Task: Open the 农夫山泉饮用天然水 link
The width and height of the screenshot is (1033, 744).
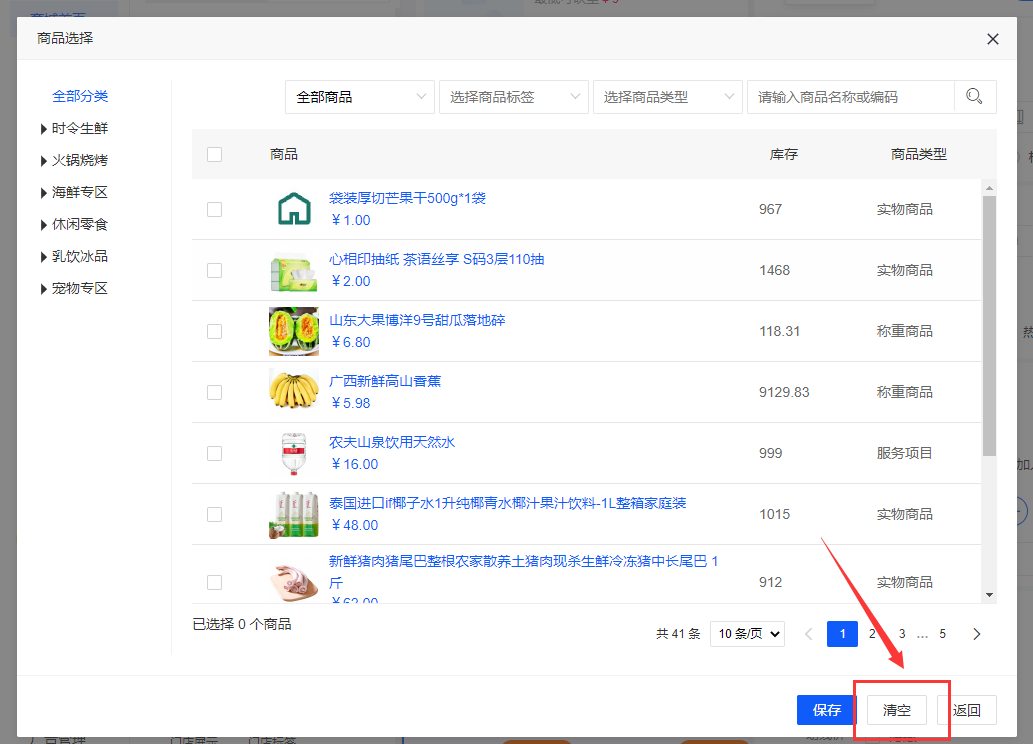Action: coord(392,442)
